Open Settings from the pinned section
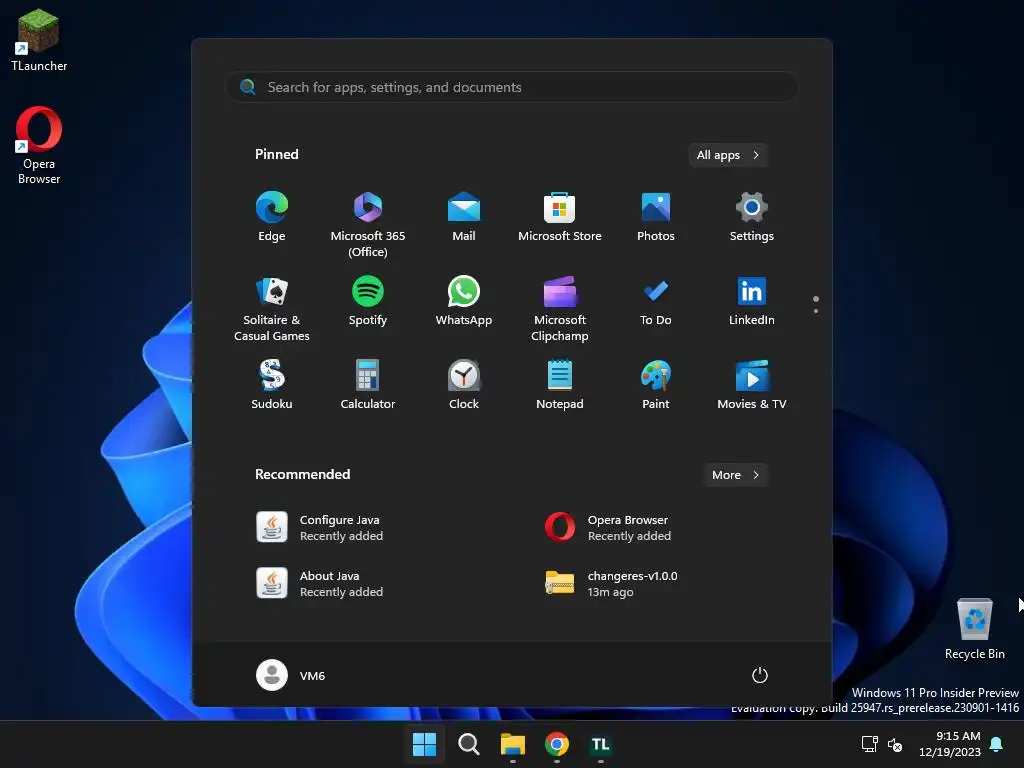The height and width of the screenshot is (768, 1024). [752, 217]
